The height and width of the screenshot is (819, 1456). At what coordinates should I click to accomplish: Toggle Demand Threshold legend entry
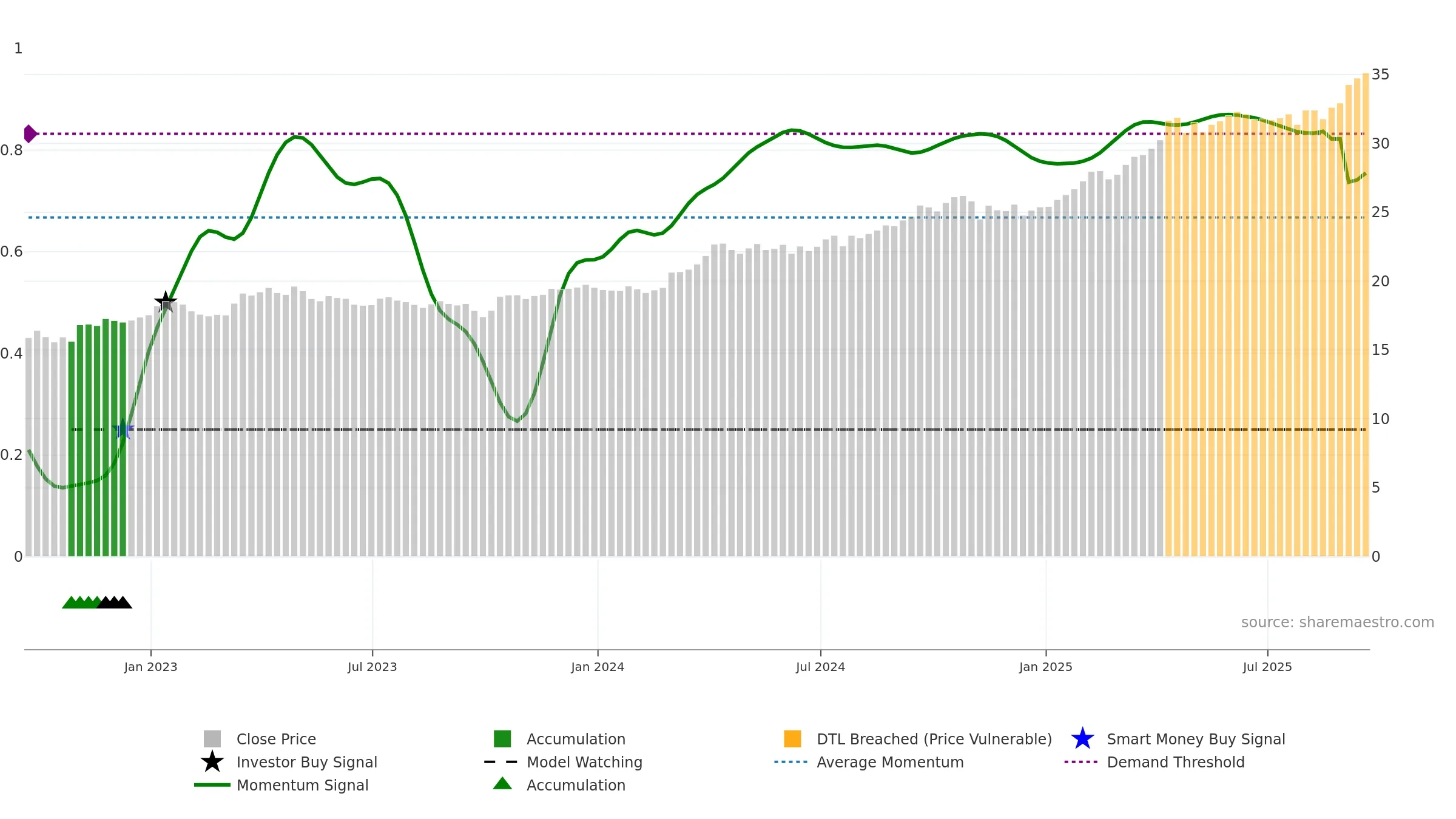pos(1154,762)
